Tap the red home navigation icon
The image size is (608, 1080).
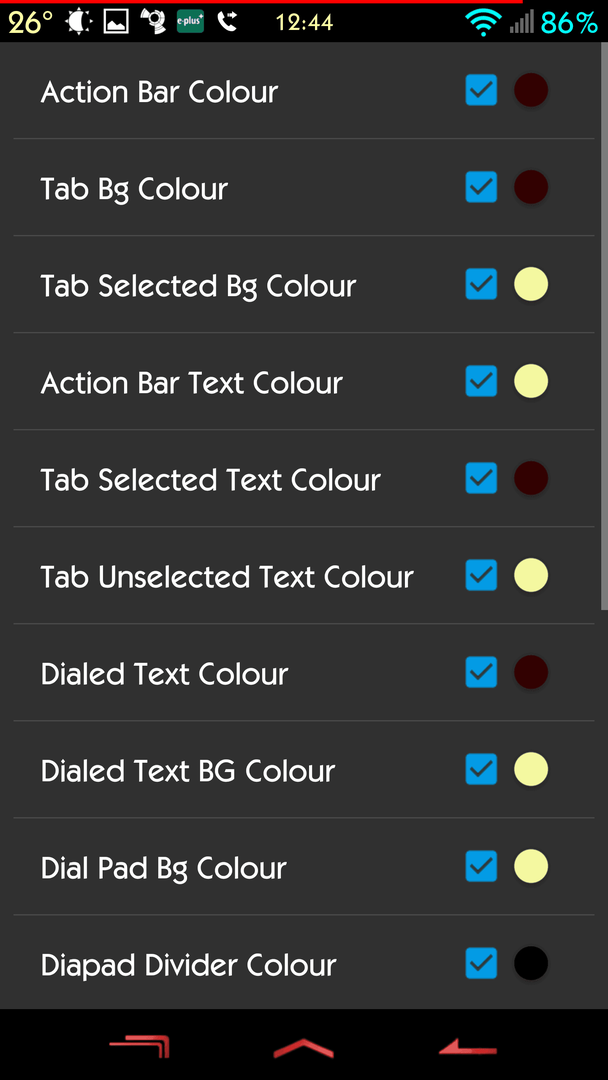304,1048
